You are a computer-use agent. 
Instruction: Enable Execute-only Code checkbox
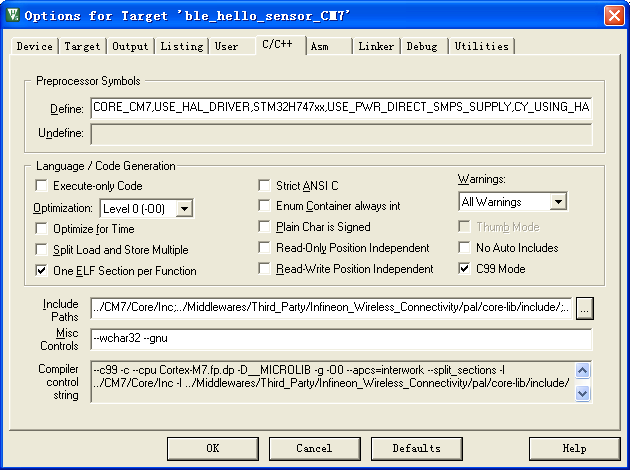pos(41,186)
